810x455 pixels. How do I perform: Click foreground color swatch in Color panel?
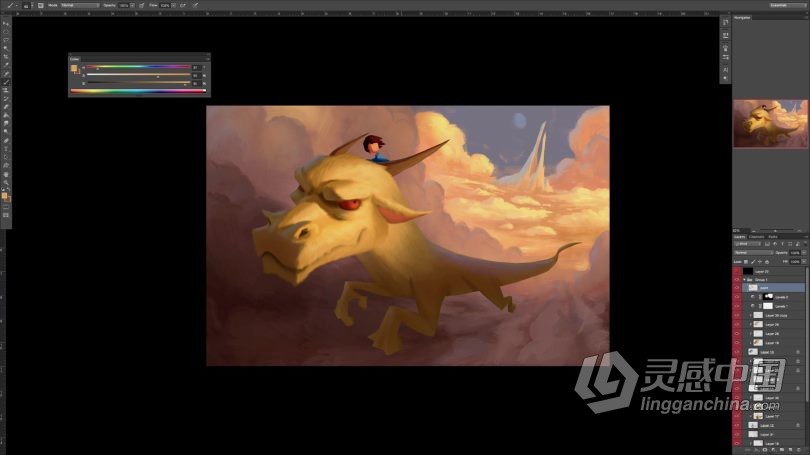pyautogui.click(x=74, y=68)
